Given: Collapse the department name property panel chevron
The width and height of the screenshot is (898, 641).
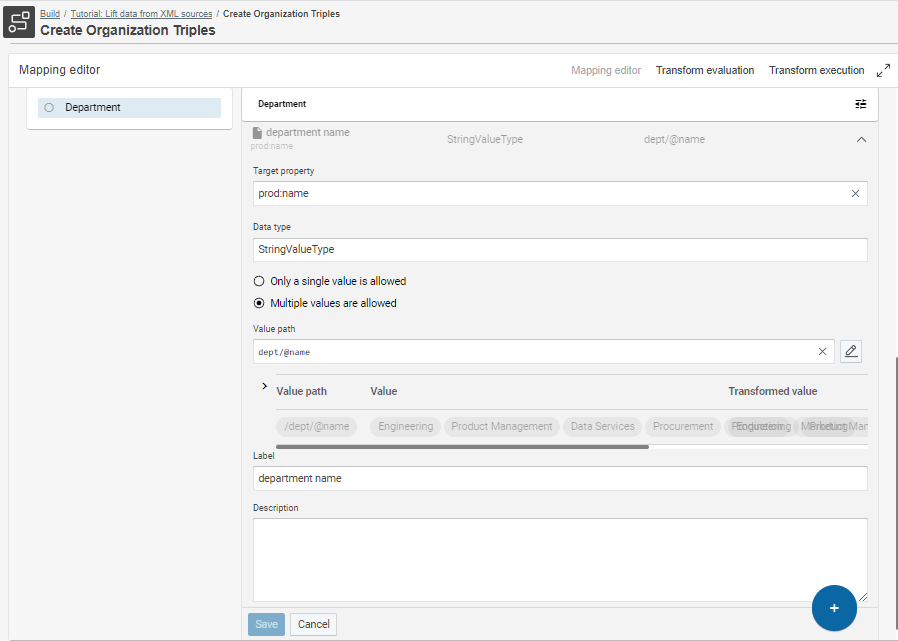Looking at the screenshot, I should click(x=861, y=139).
